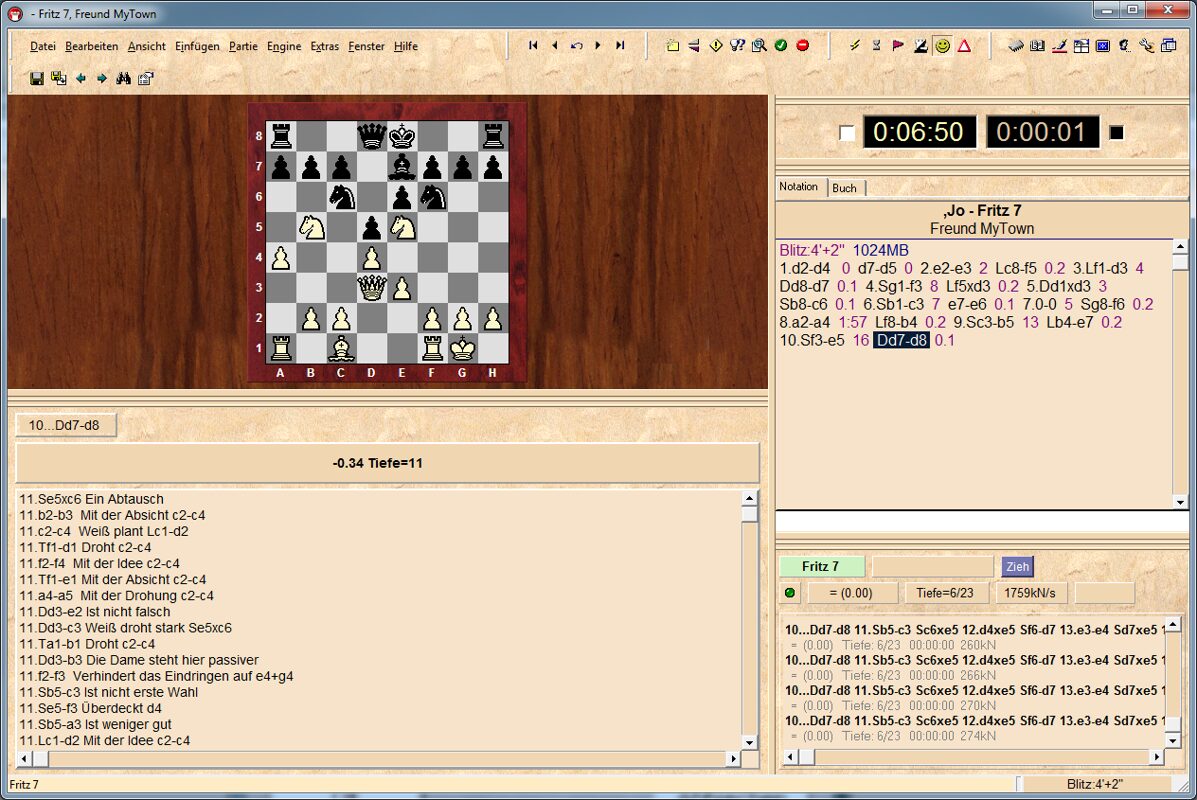Switch to the Buch tab
This screenshot has width=1197, height=800.
click(845, 188)
